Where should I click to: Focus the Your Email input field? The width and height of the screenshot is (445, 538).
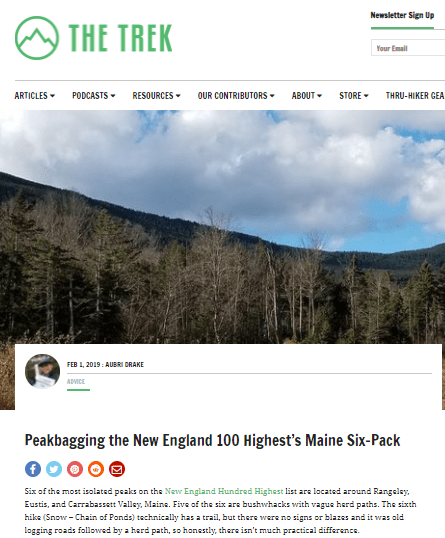408,48
